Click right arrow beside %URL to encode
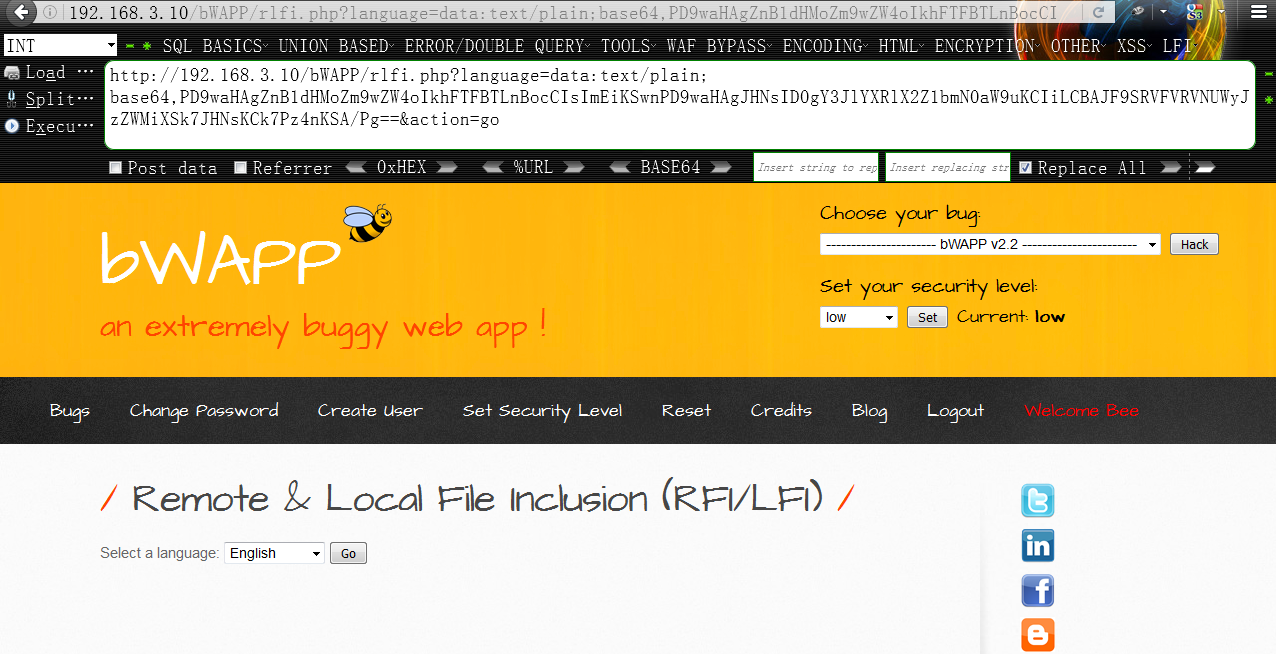The image size is (1276, 654). tap(572, 167)
